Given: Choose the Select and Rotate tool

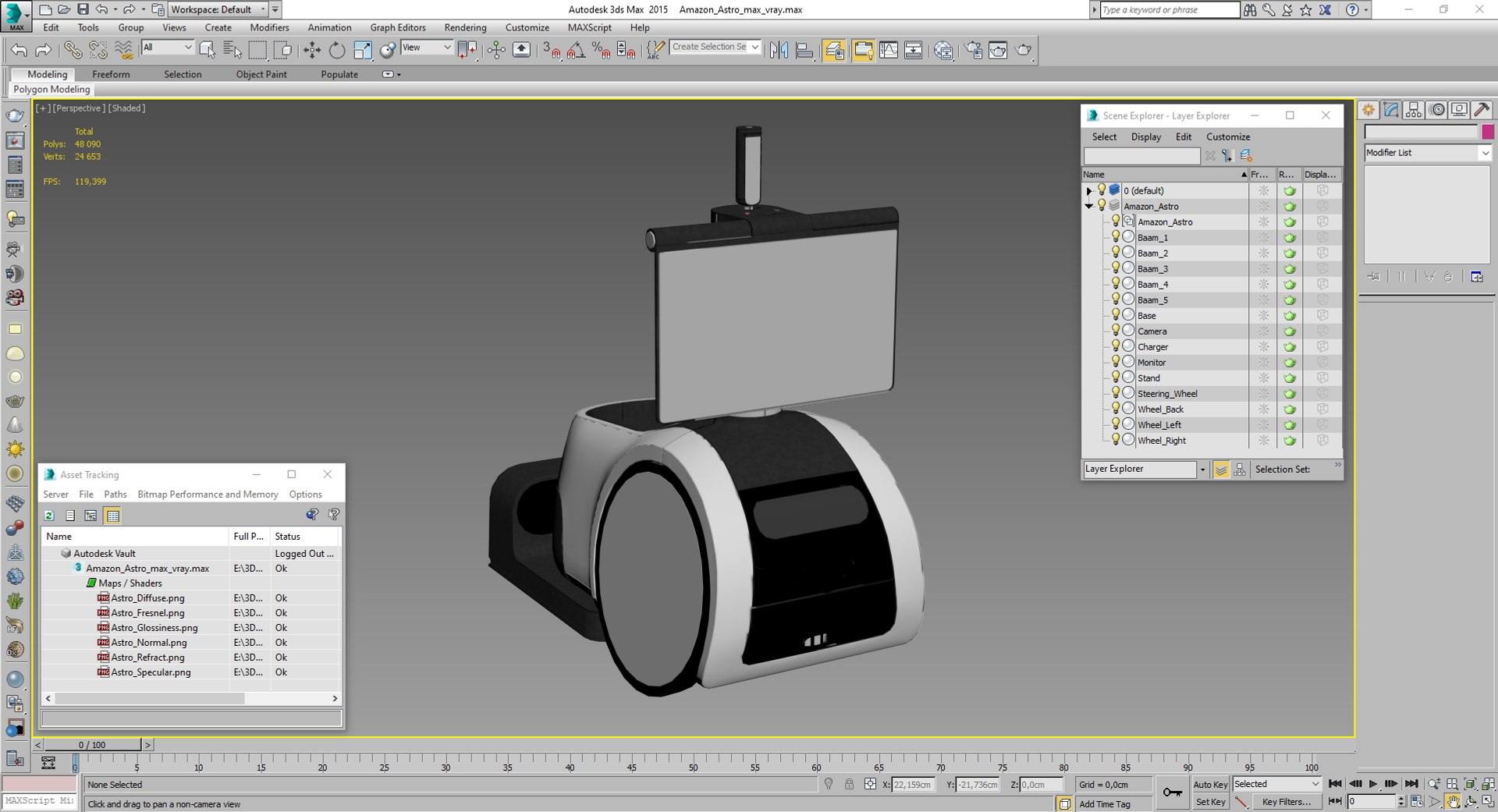Looking at the screenshot, I should [337, 51].
